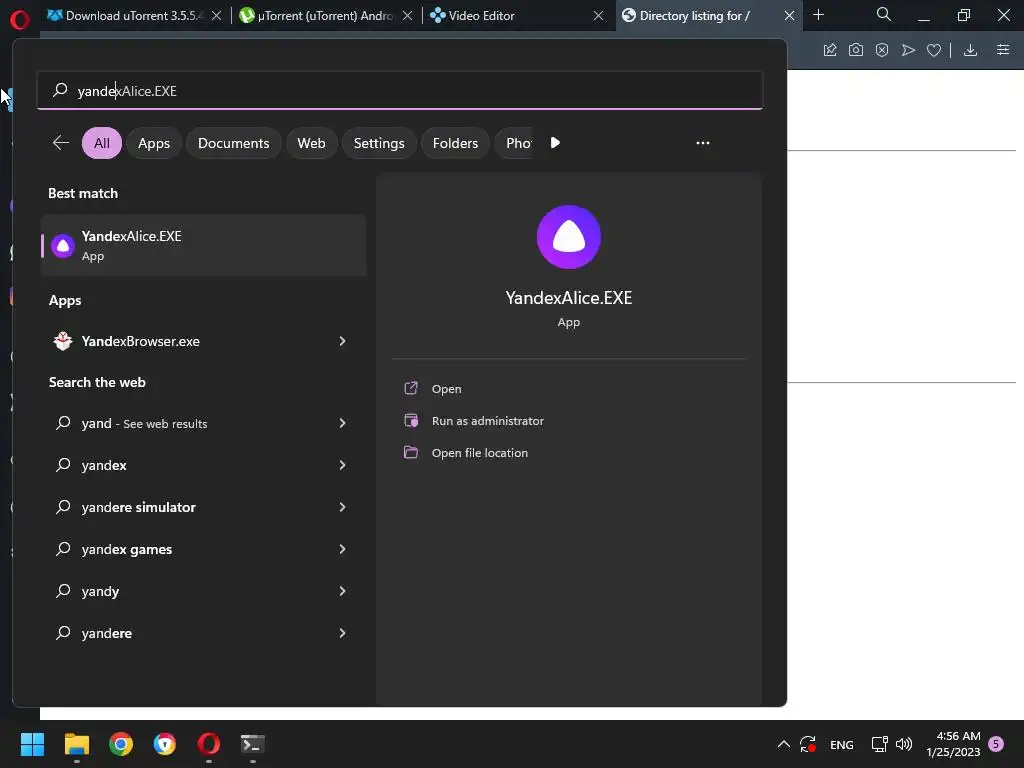Open a new browser tab
Screen dimensions: 1024x768
tap(818, 15)
